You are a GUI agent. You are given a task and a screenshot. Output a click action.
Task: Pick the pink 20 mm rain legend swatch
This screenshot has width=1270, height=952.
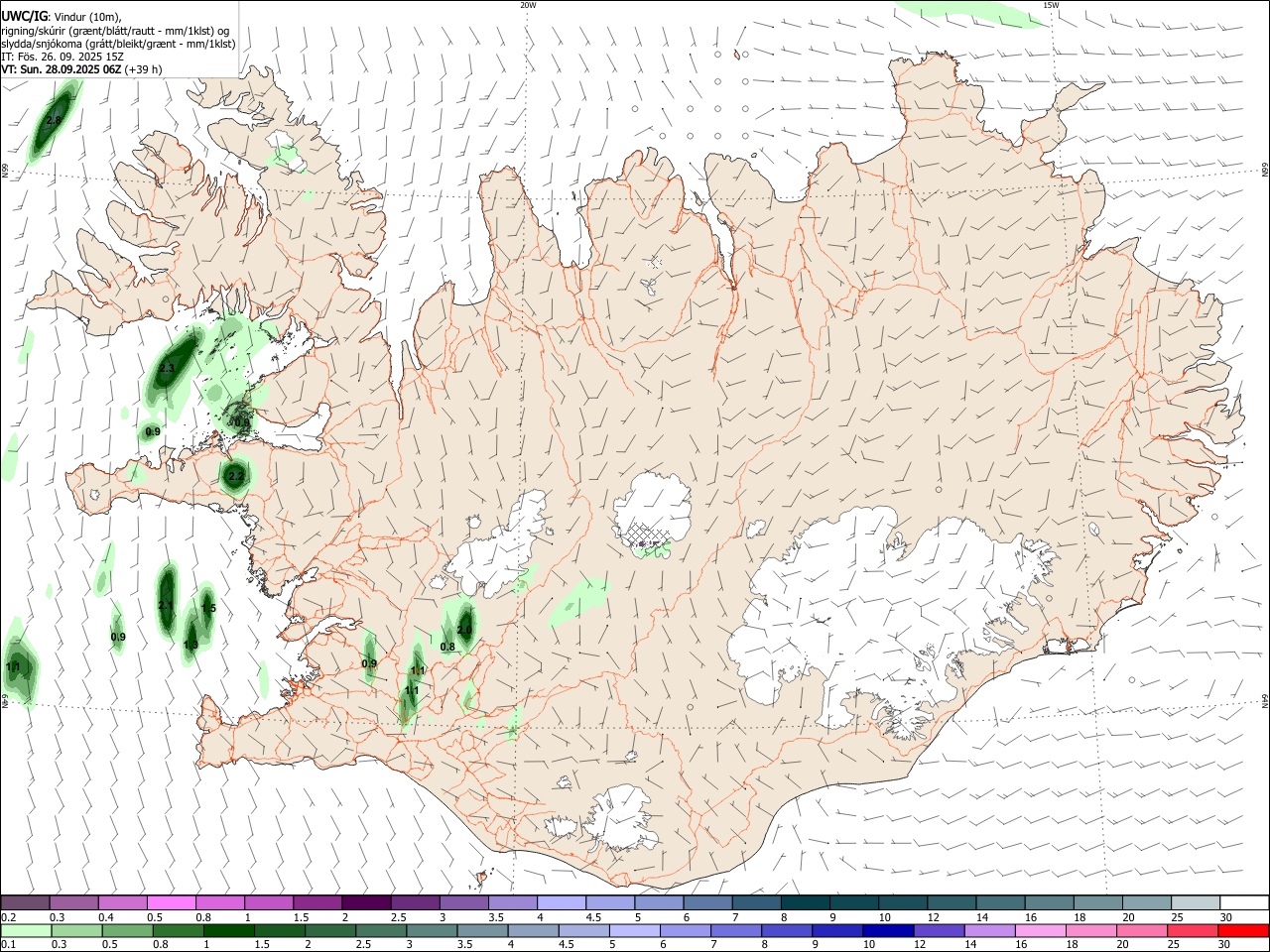pyautogui.click(x=1142, y=930)
